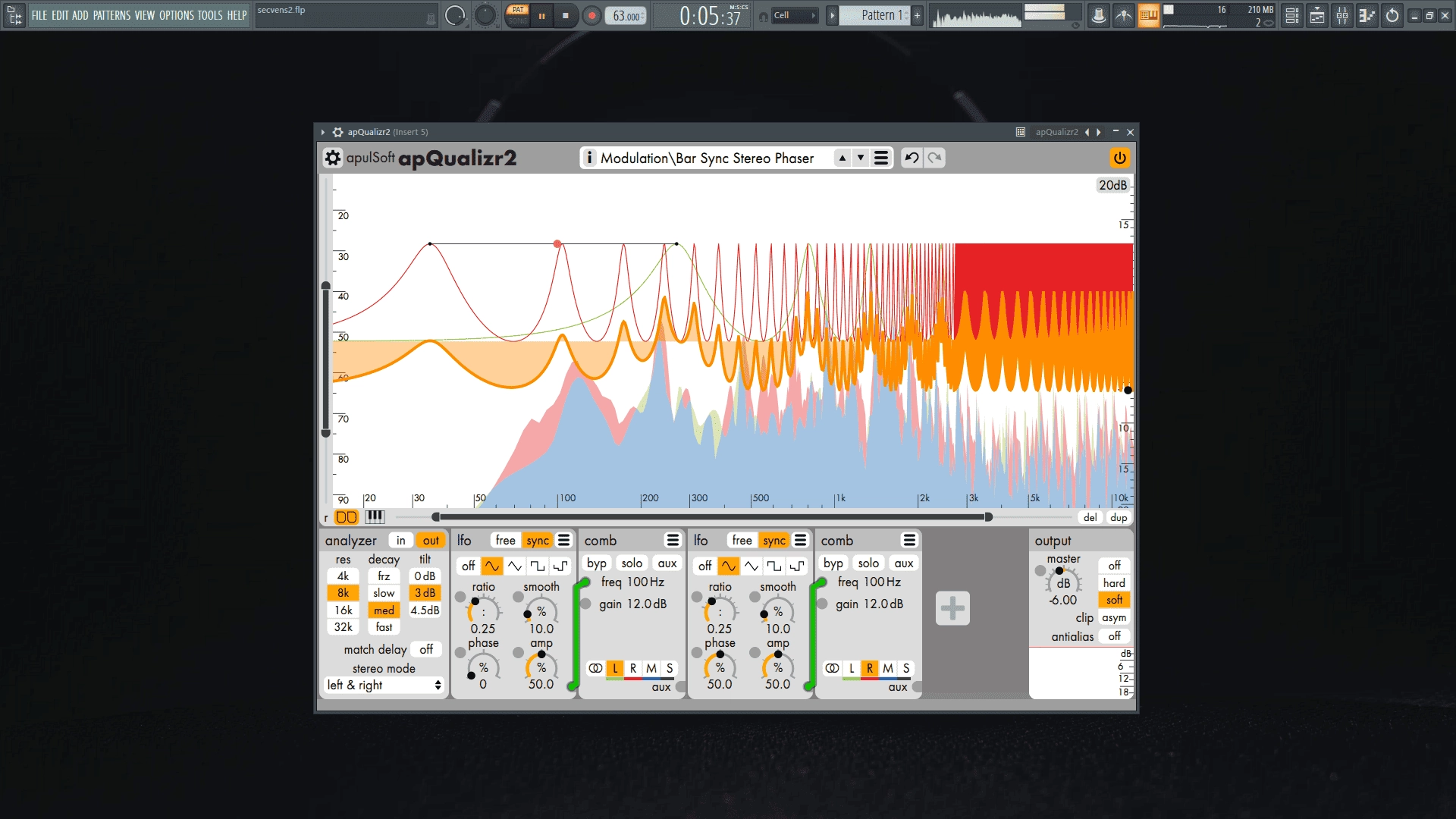Redo change in apQualizr2

(x=934, y=158)
